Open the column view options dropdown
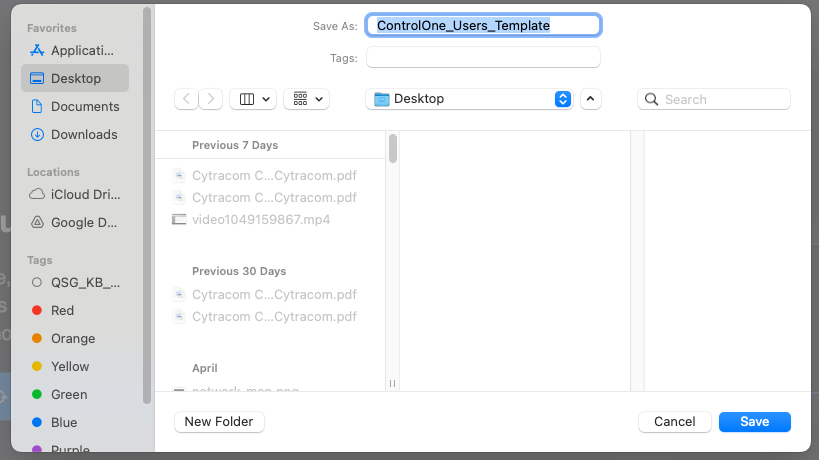This screenshot has height=460, width=819. click(x=253, y=99)
